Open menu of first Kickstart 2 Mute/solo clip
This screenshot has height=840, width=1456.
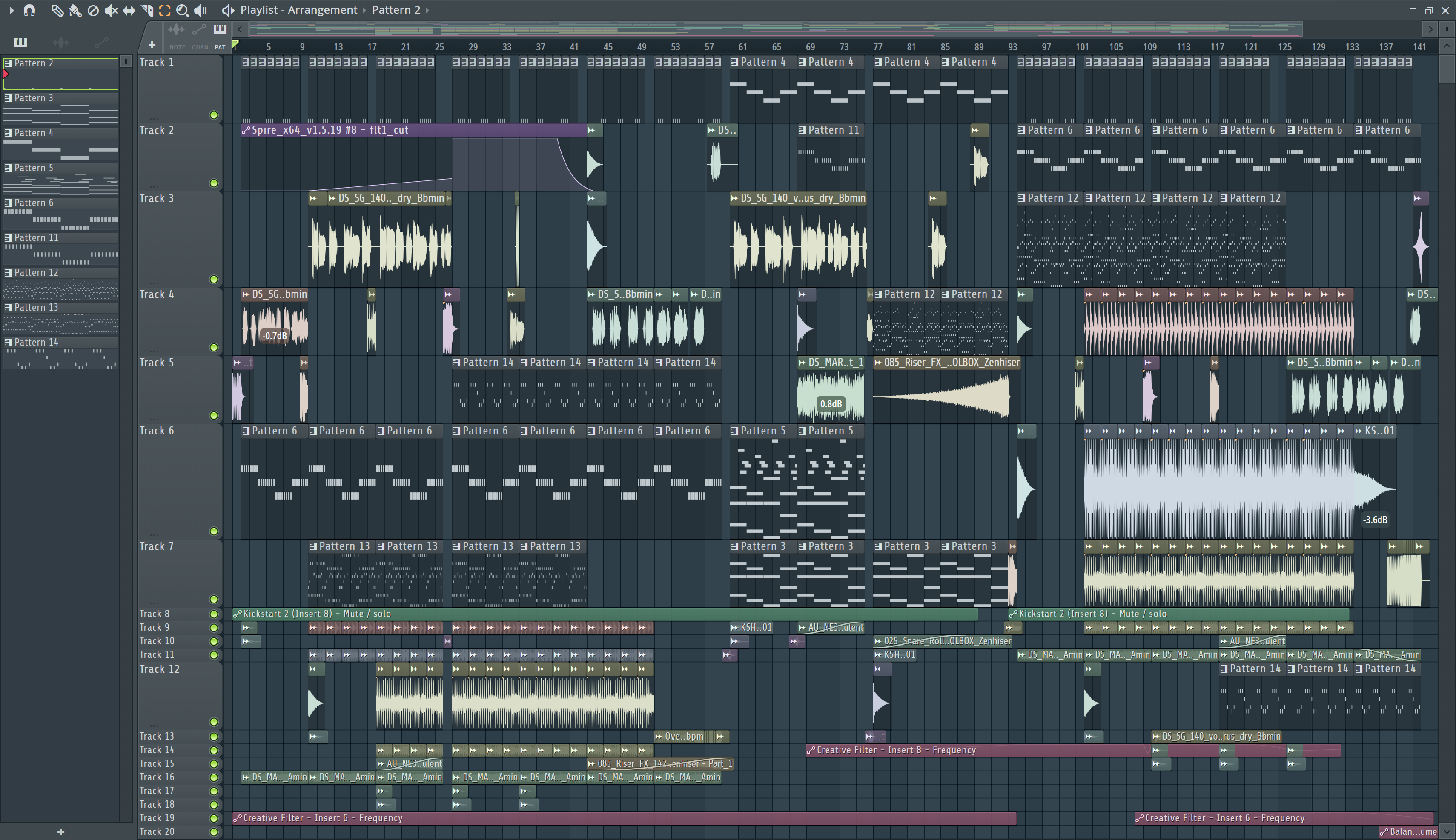point(237,614)
